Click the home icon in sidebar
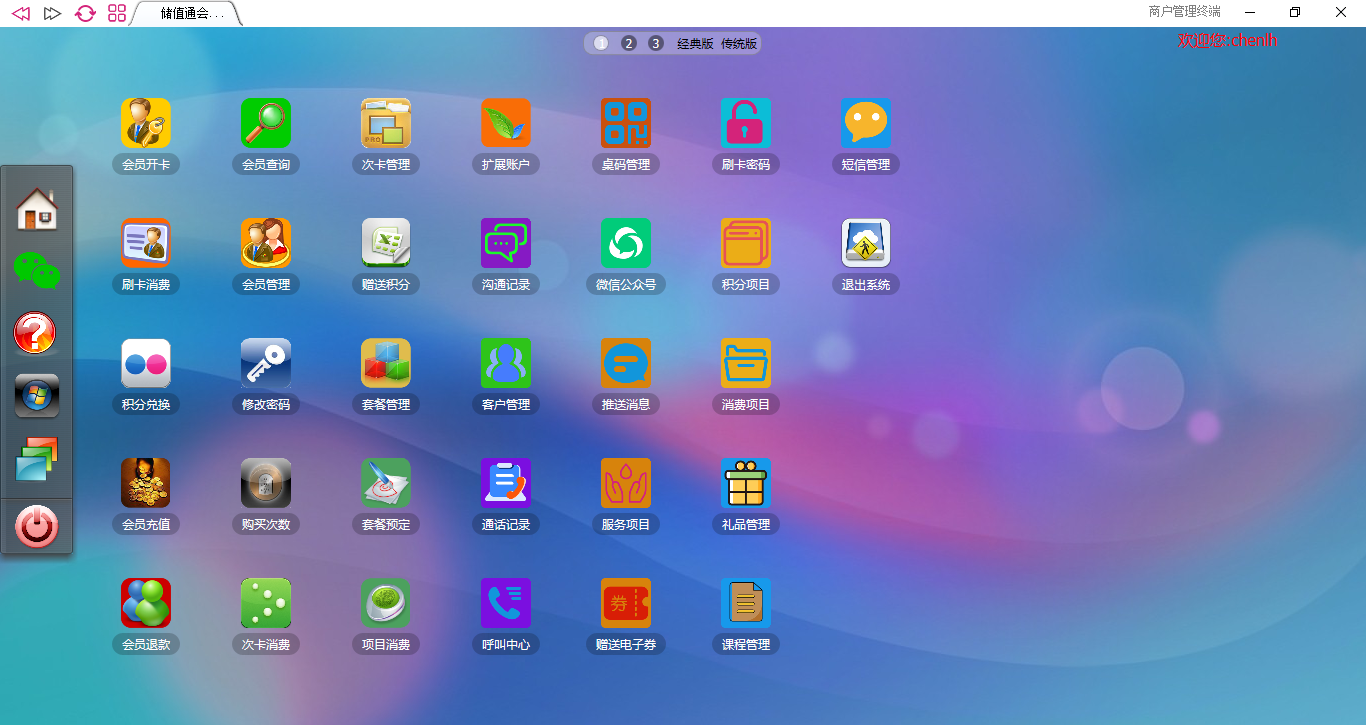 tap(37, 209)
